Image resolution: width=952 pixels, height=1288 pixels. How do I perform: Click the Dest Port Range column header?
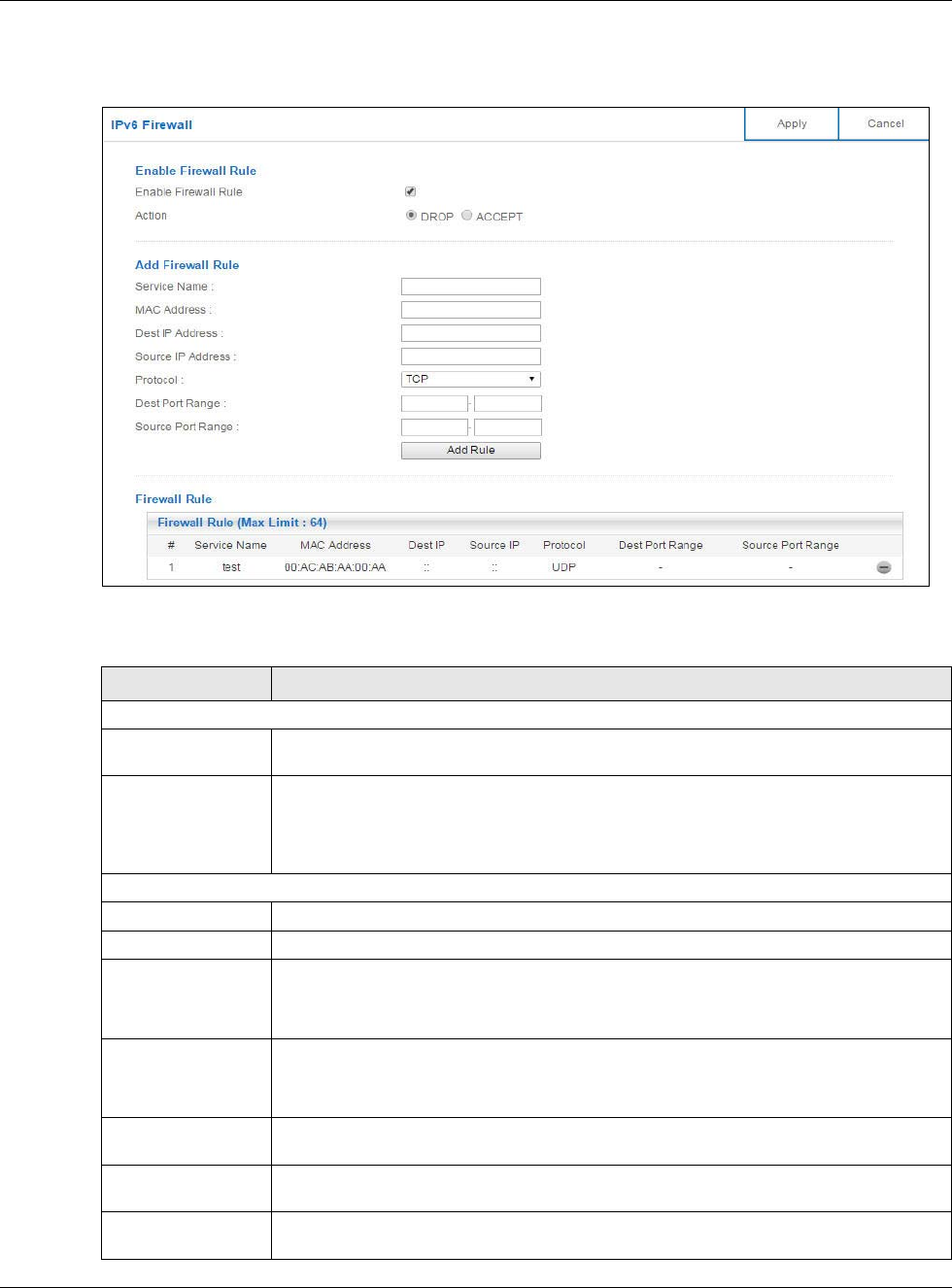661,545
